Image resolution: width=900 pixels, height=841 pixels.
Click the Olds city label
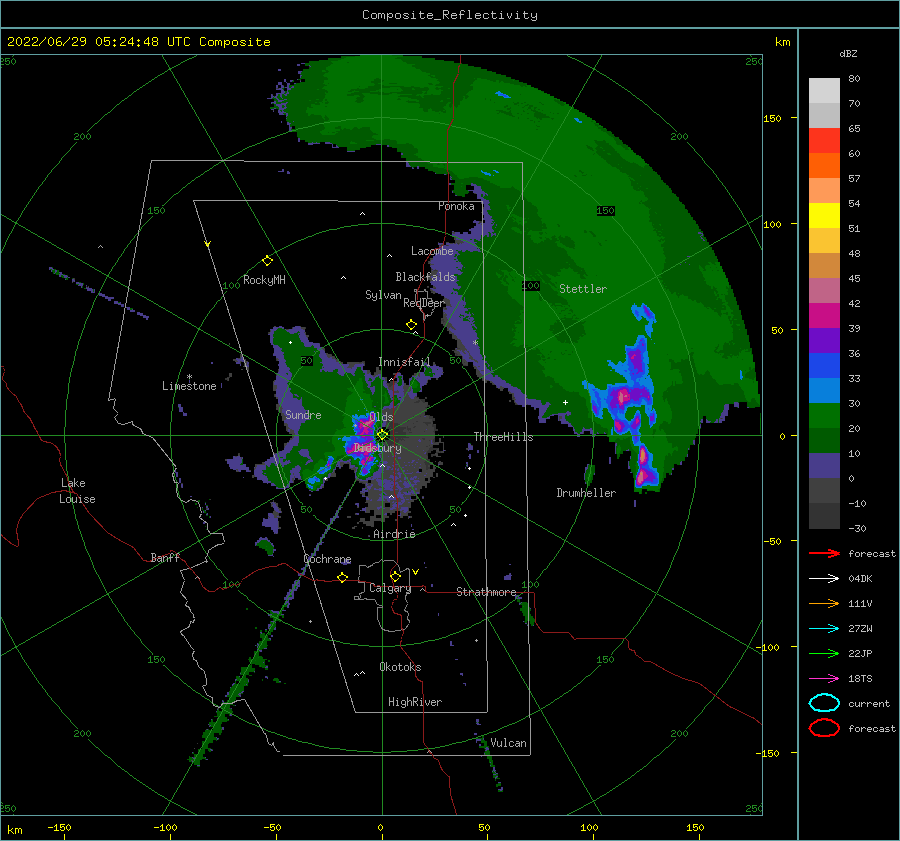[x=381, y=417]
